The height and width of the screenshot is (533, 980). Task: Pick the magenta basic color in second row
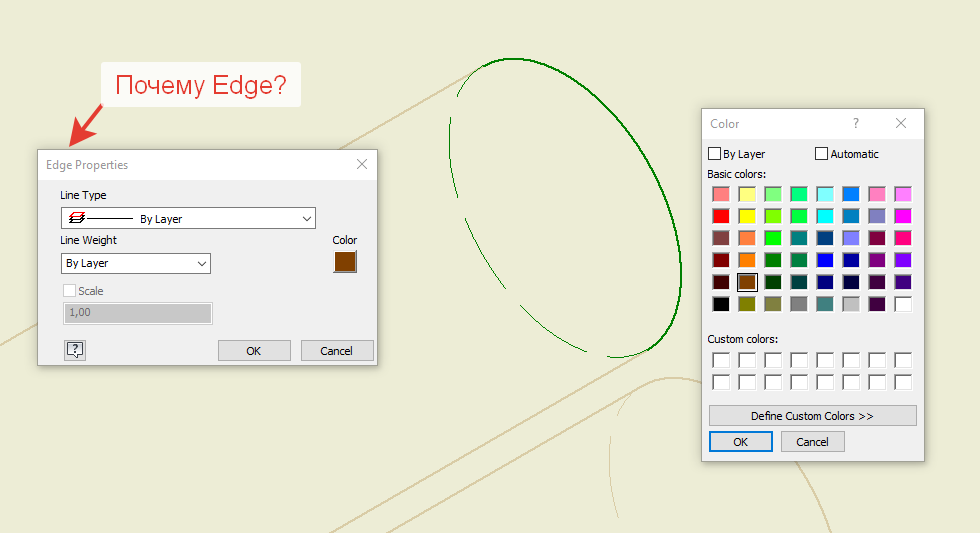point(902,216)
